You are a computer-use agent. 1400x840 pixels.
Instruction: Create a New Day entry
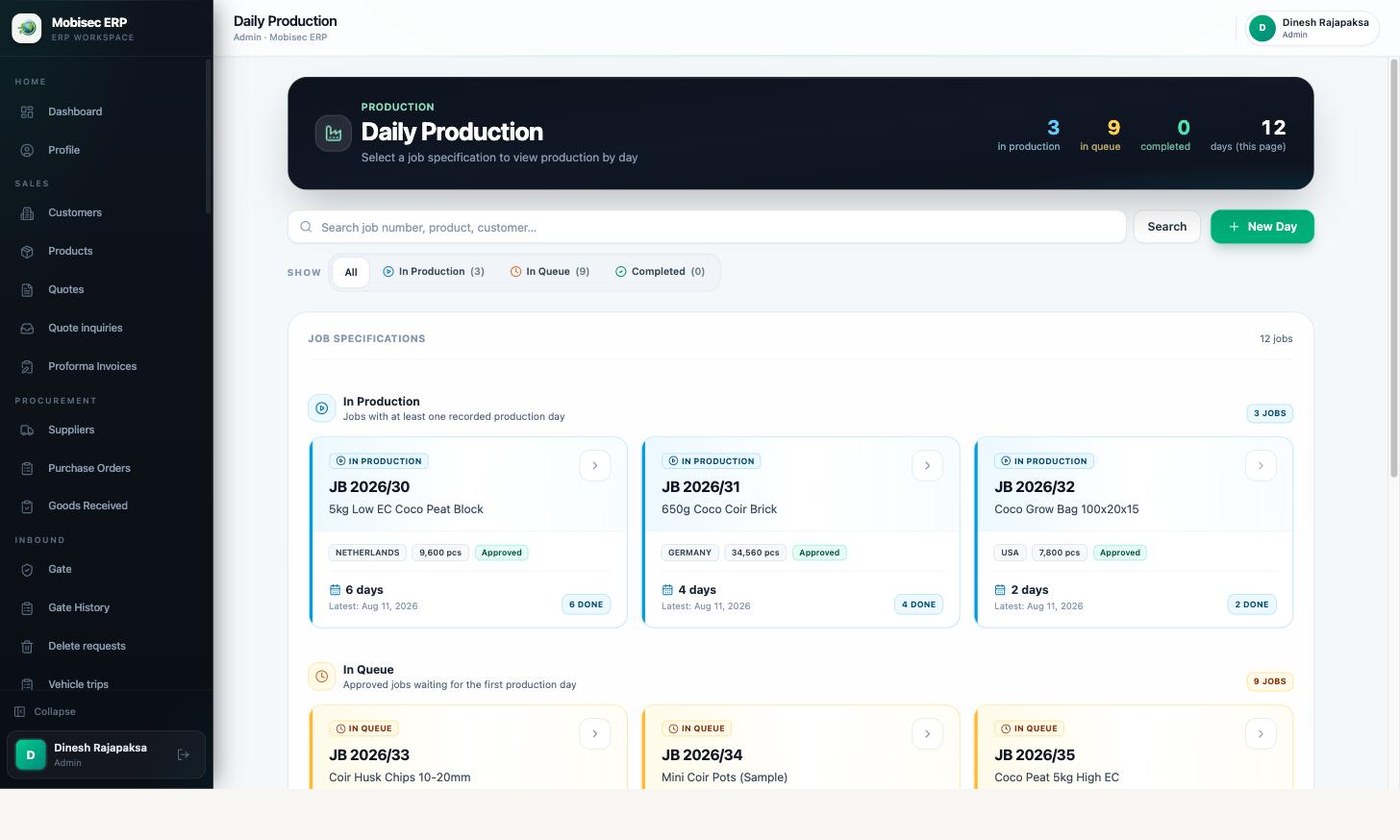coord(1262,227)
